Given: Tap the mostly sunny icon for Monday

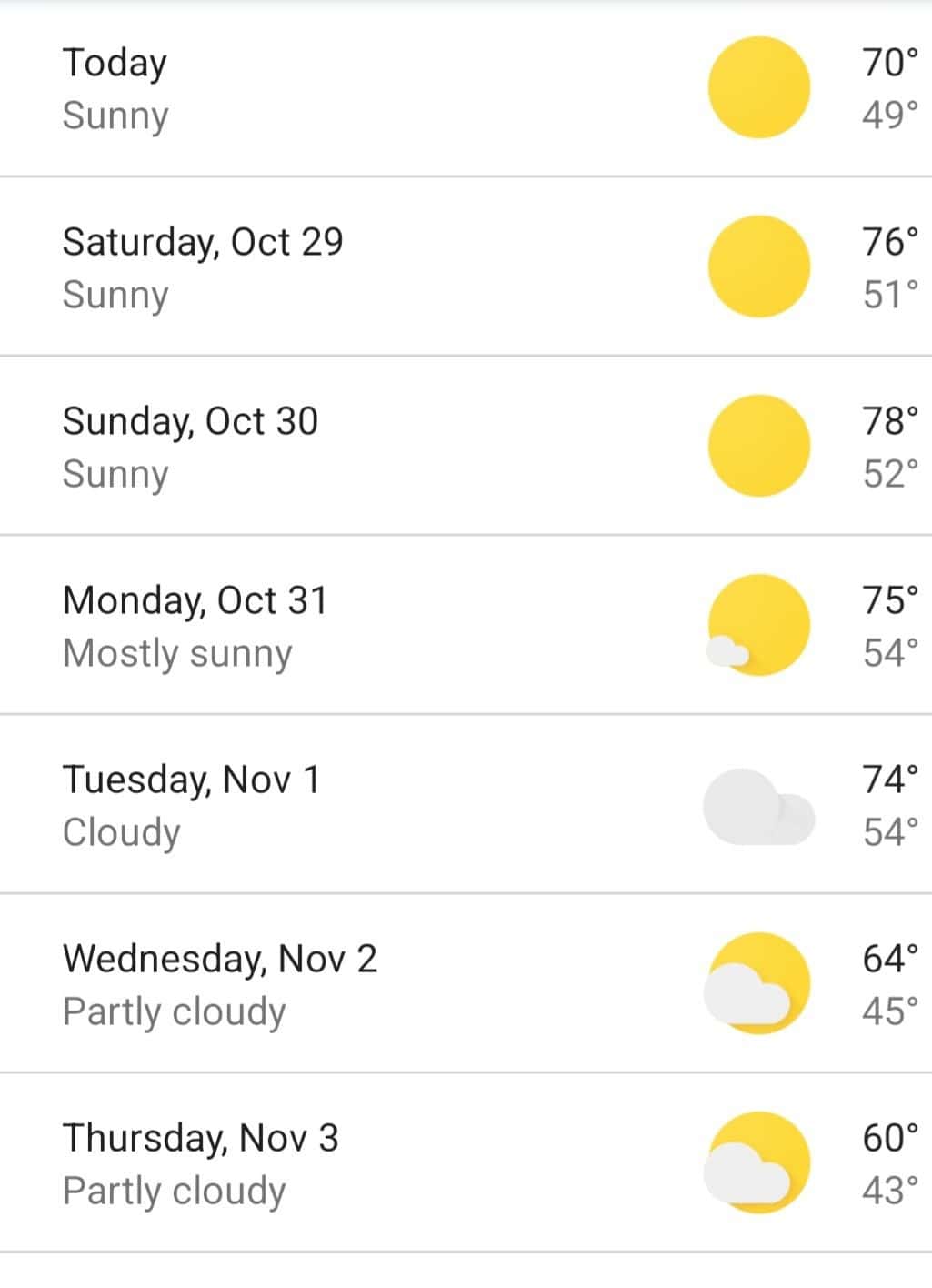Looking at the screenshot, I should click(757, 625).
